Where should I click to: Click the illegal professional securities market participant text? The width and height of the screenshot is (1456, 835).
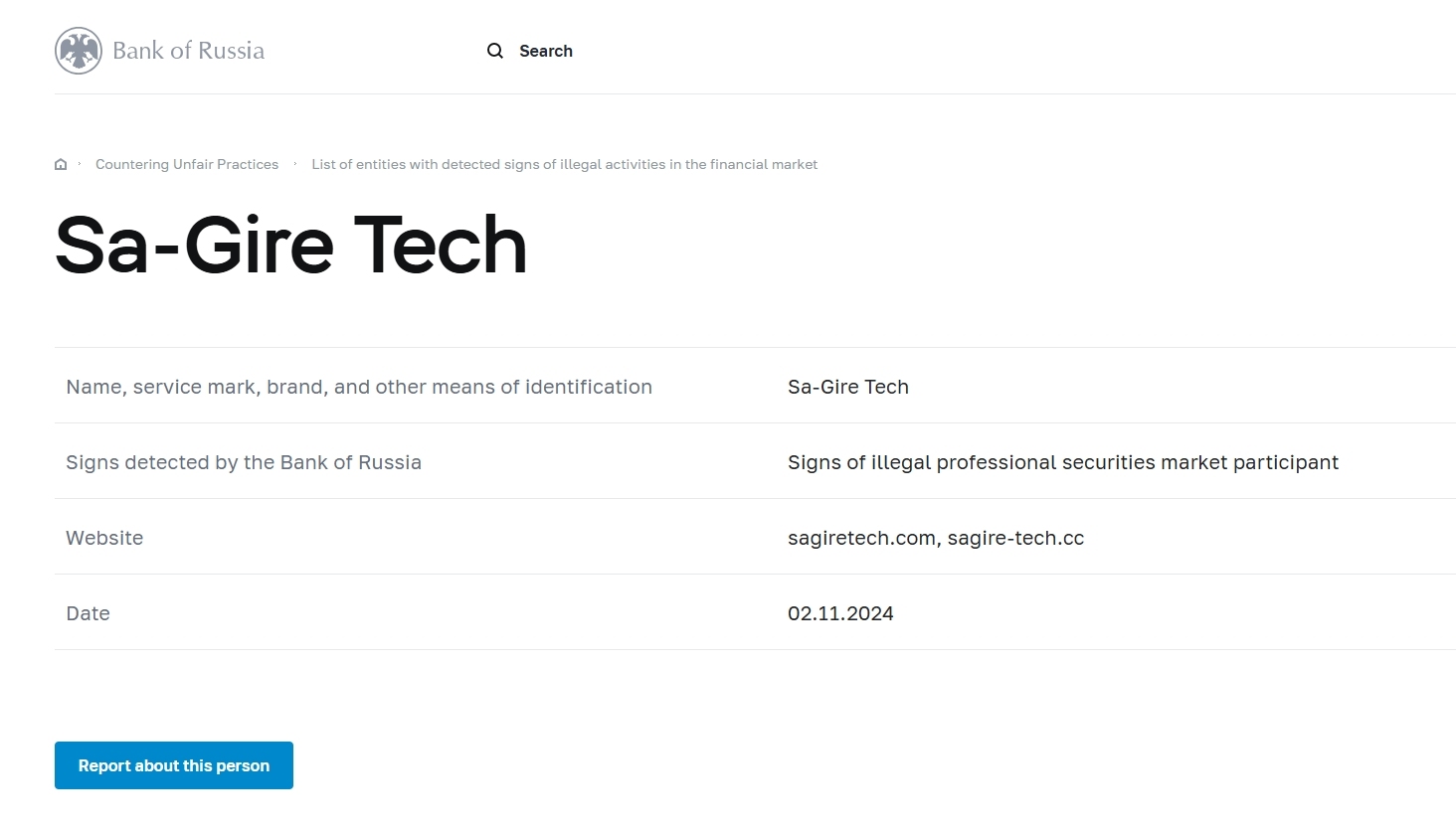click(1062, 462)
